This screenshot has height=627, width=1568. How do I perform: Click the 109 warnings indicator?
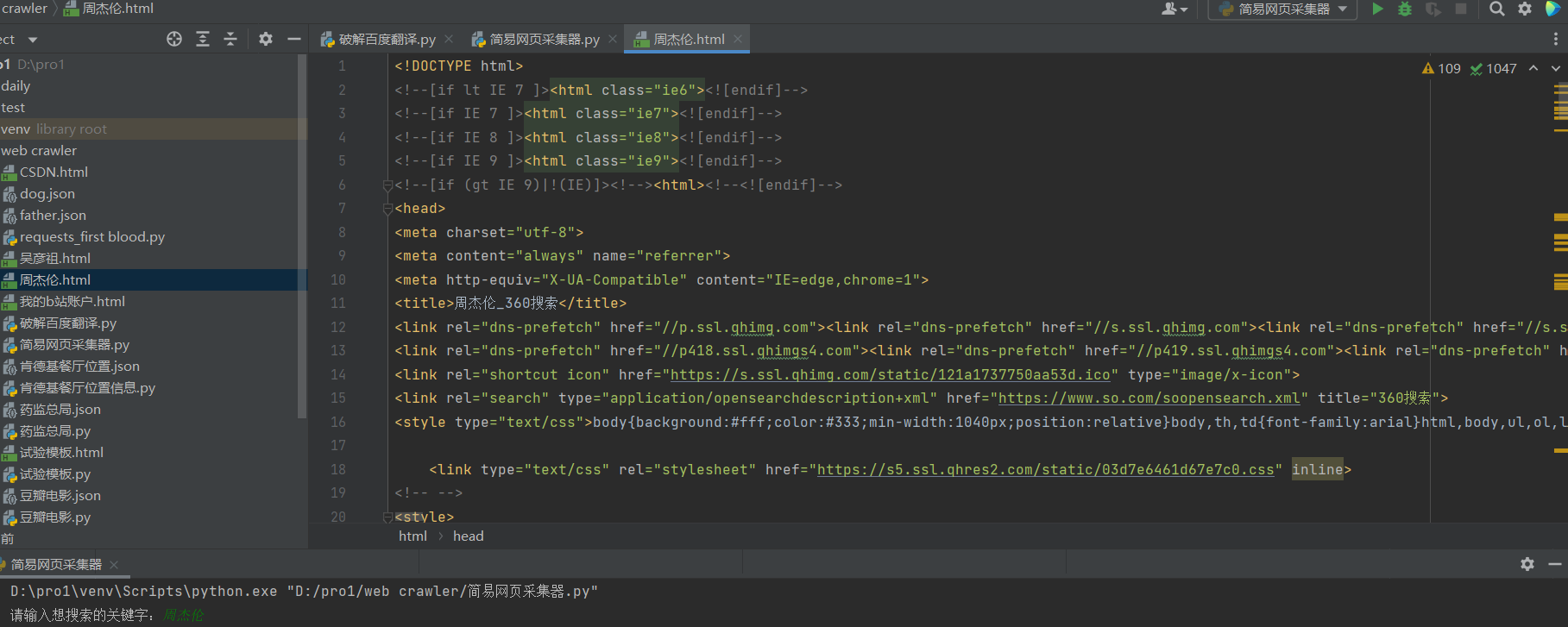click(1441, 68)
